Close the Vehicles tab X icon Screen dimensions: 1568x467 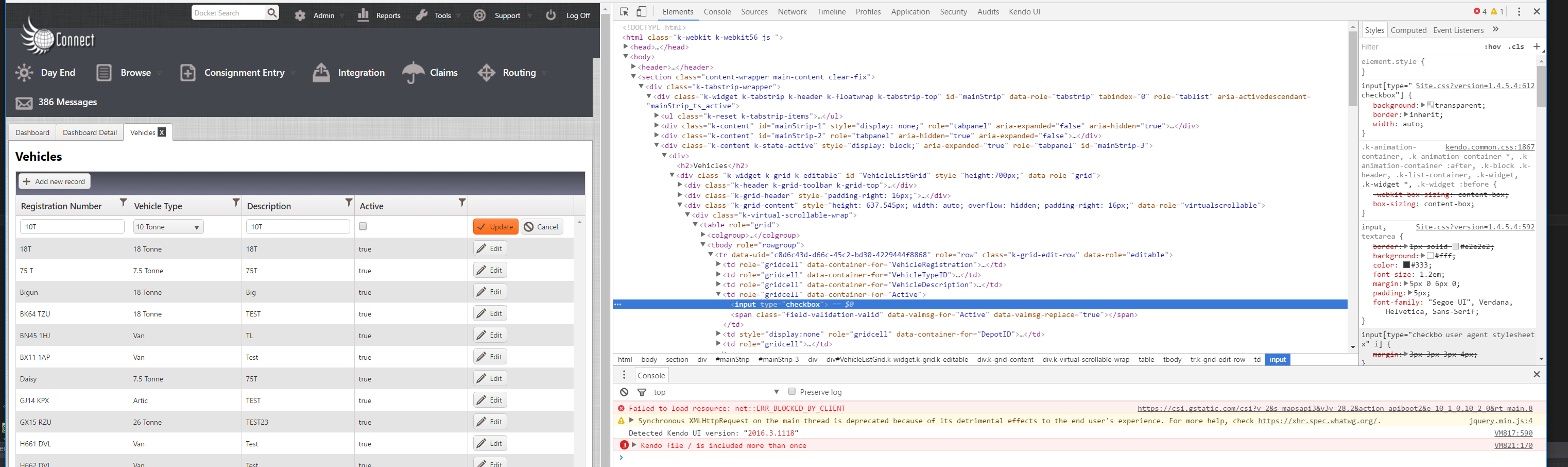point(162,132)
